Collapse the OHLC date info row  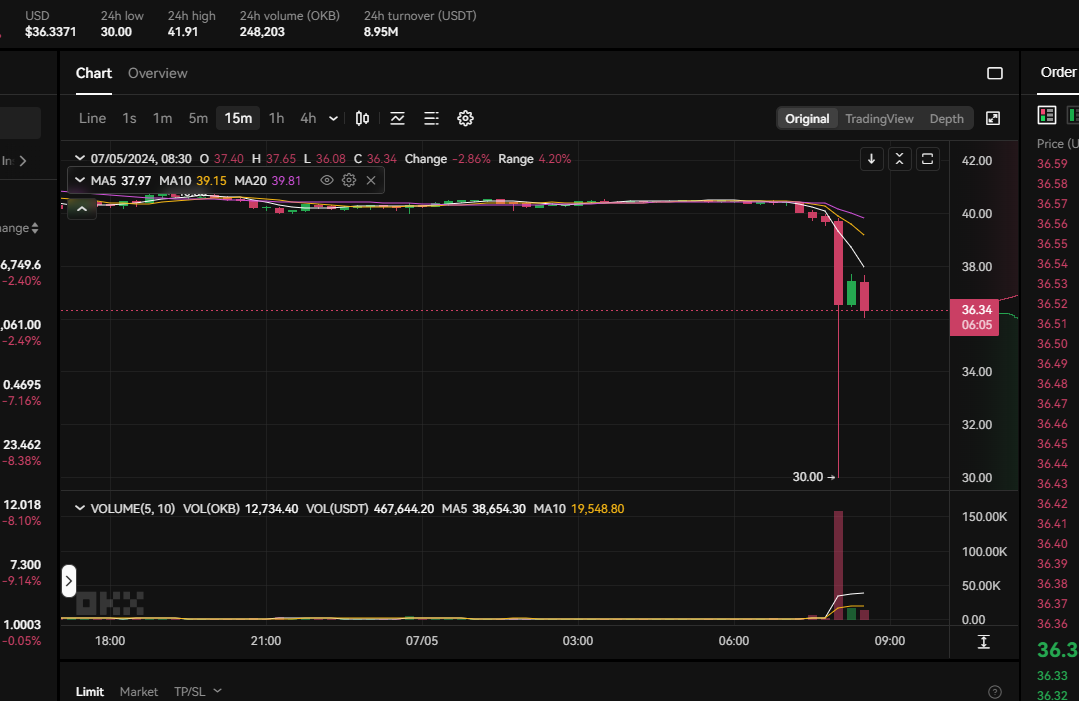(80, 158)
